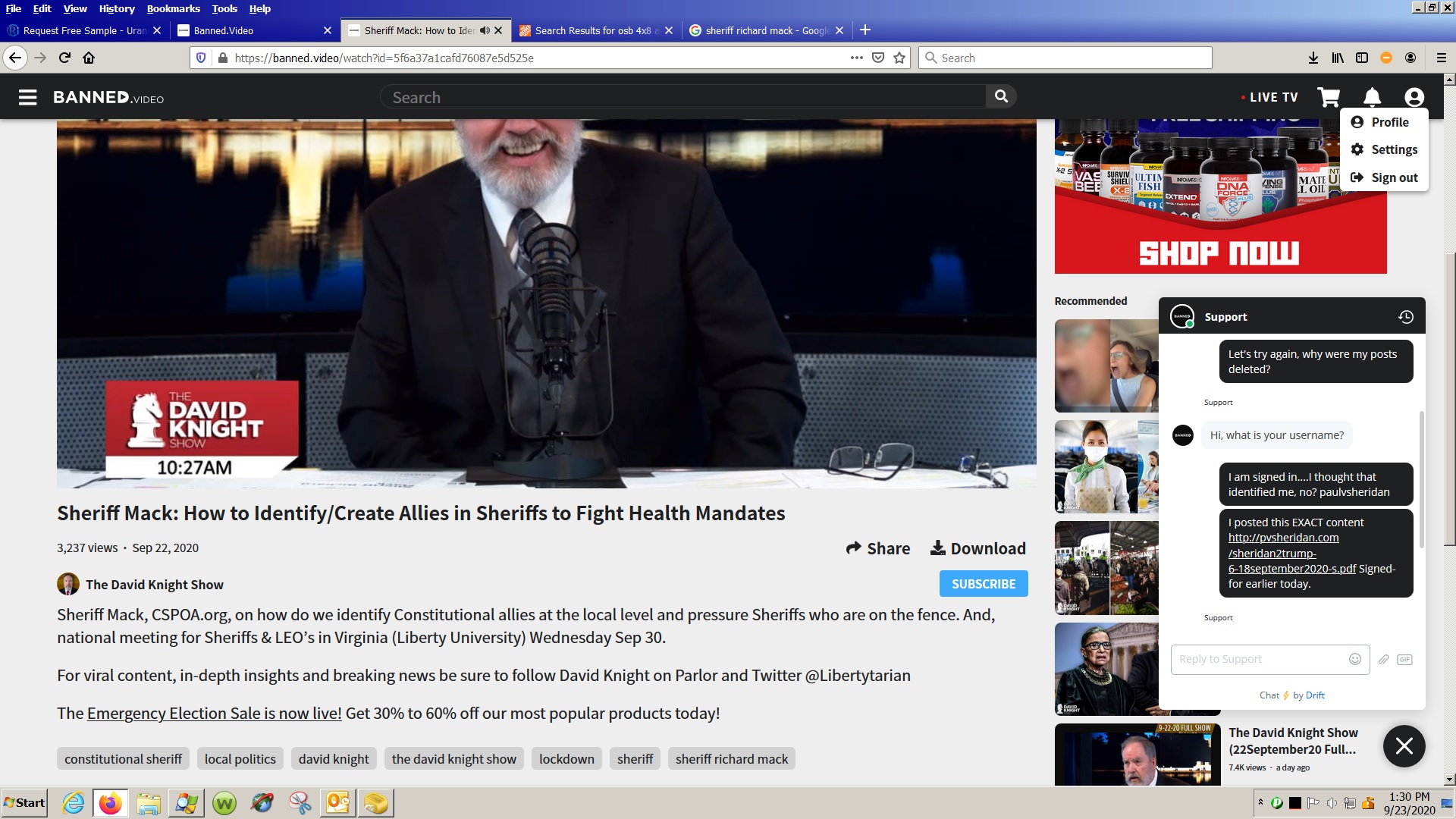This screenshot has width=1456, height=819.
Task: Click page vertical scrollbar thumb
Action: (1449, 398)
